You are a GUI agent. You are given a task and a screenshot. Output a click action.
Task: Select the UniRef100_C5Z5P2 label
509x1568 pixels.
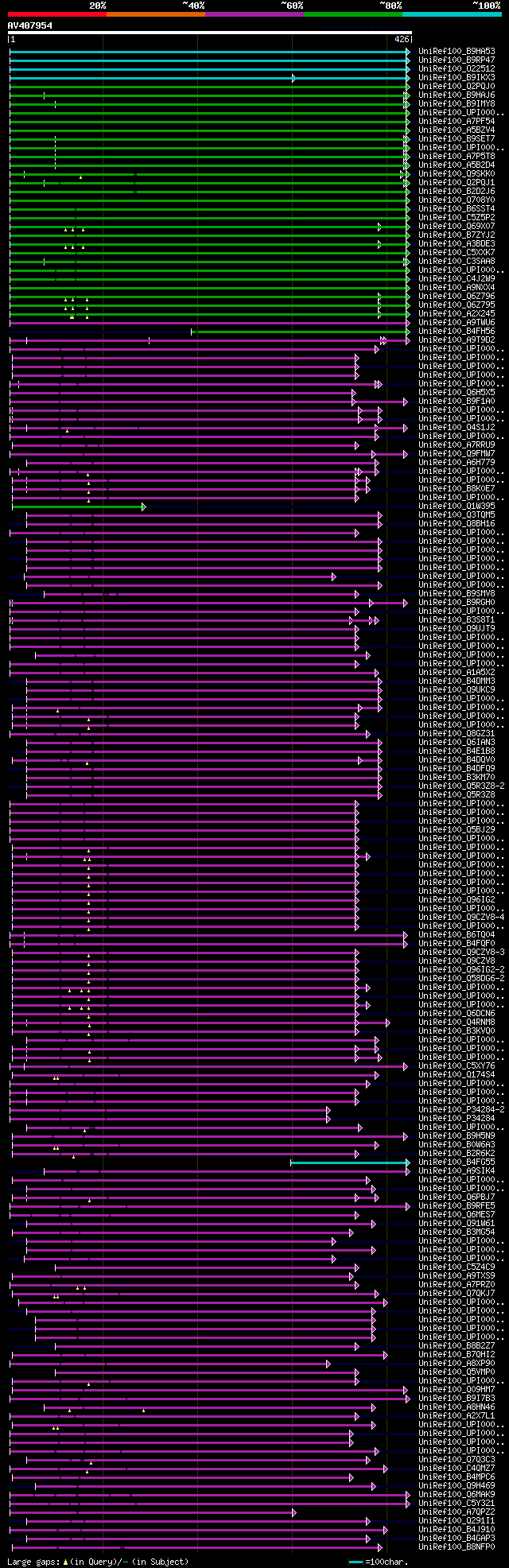pos(457,218)
